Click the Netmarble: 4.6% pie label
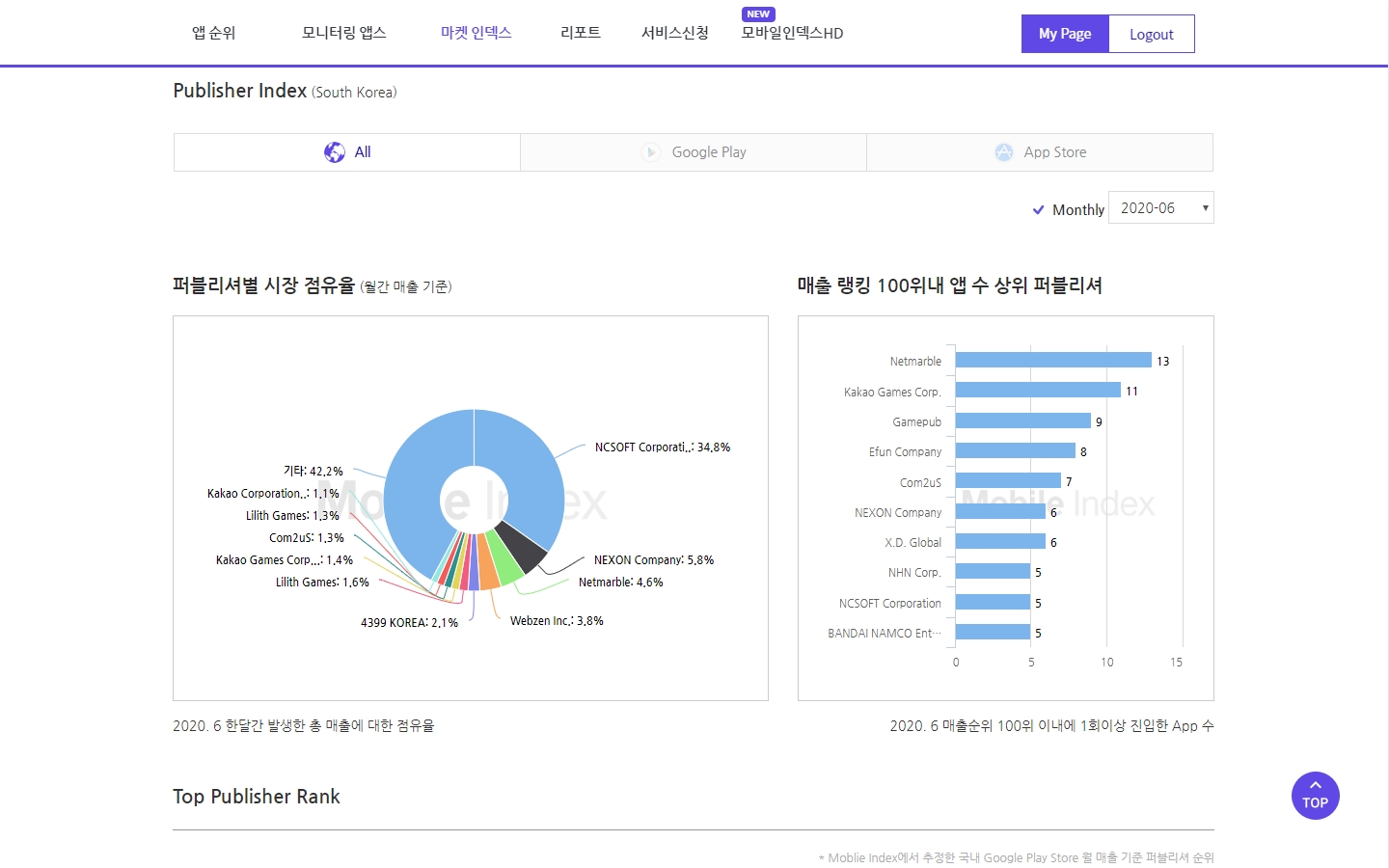The width and height of the screenshot is (1389, 868). tap(621, 583)
